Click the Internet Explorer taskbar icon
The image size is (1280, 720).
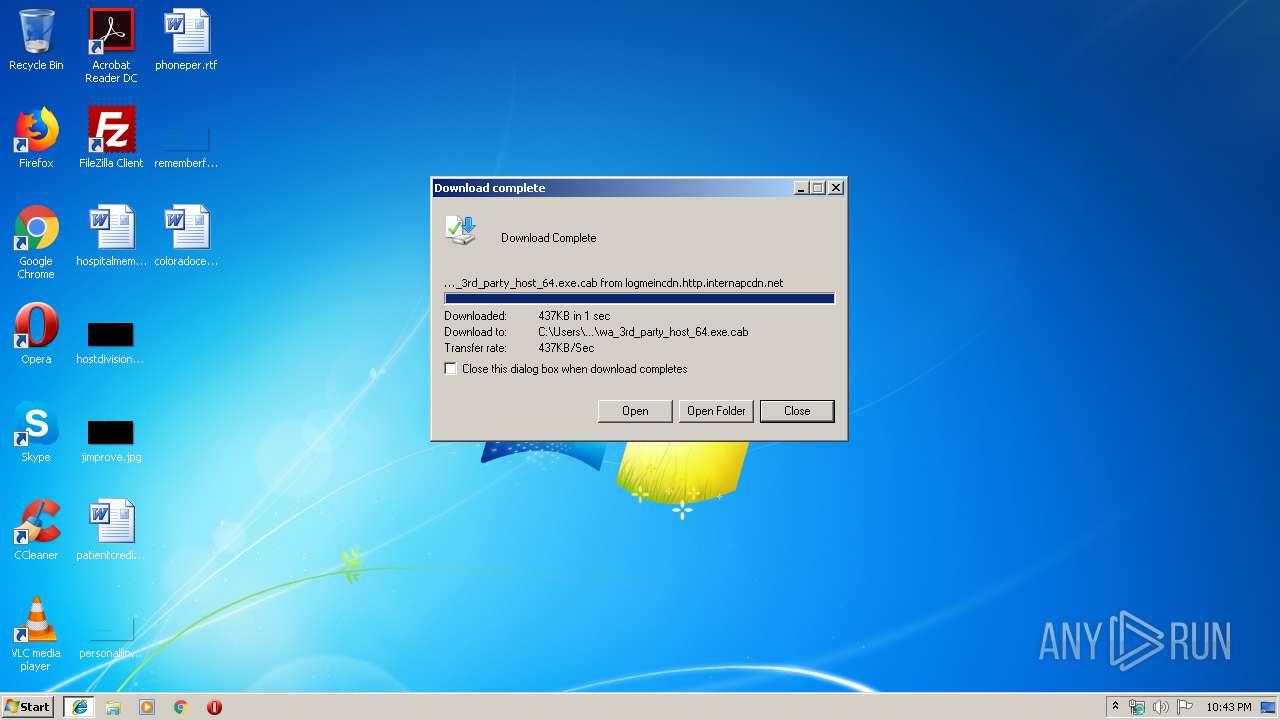(80, 707)
